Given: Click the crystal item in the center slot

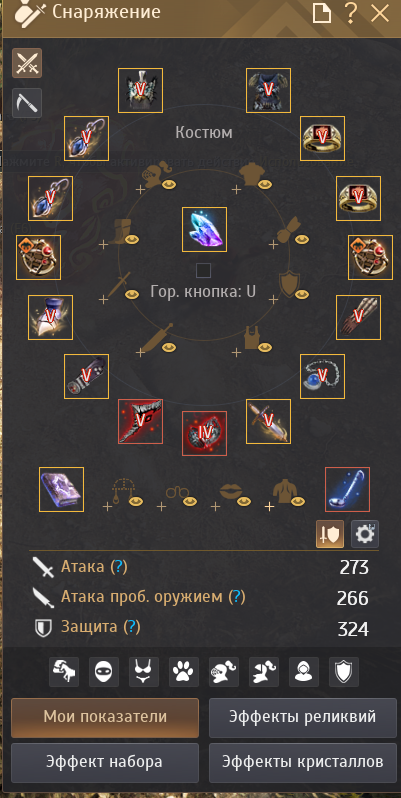Looking at the screenshot, I should pyautogui.click(x=205, y=229).
